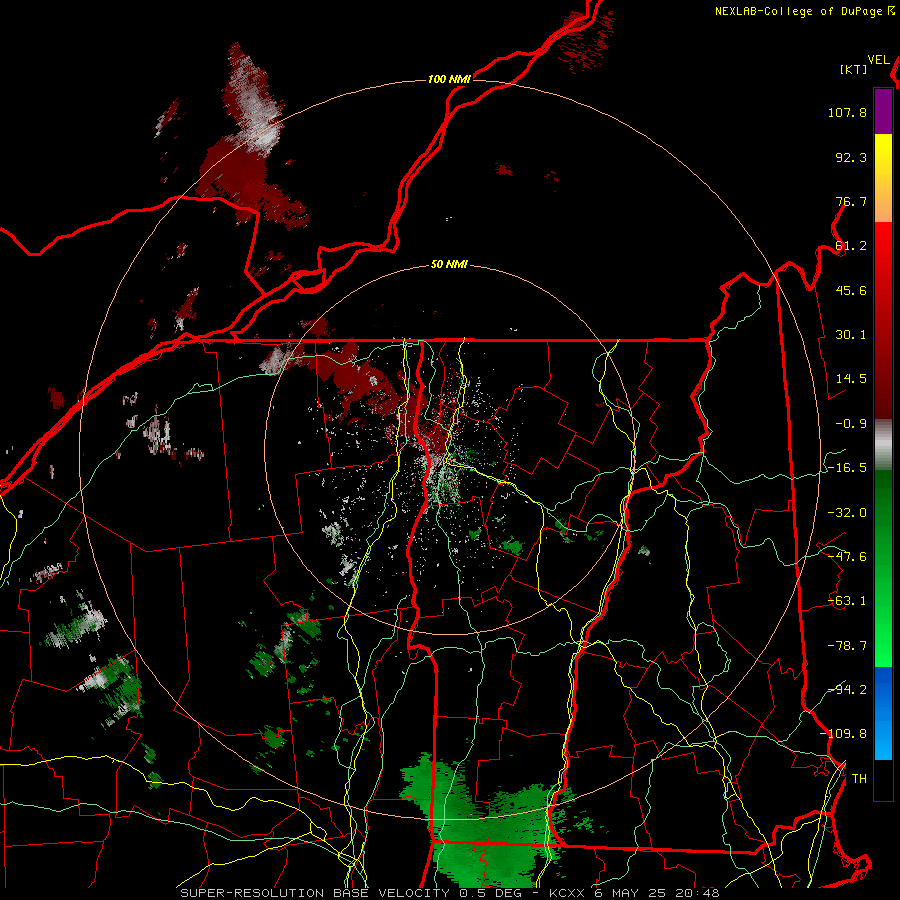Select the red segment of the velocity scale
The width and height of the screenshot is (900, 900).
coord(883,320)
